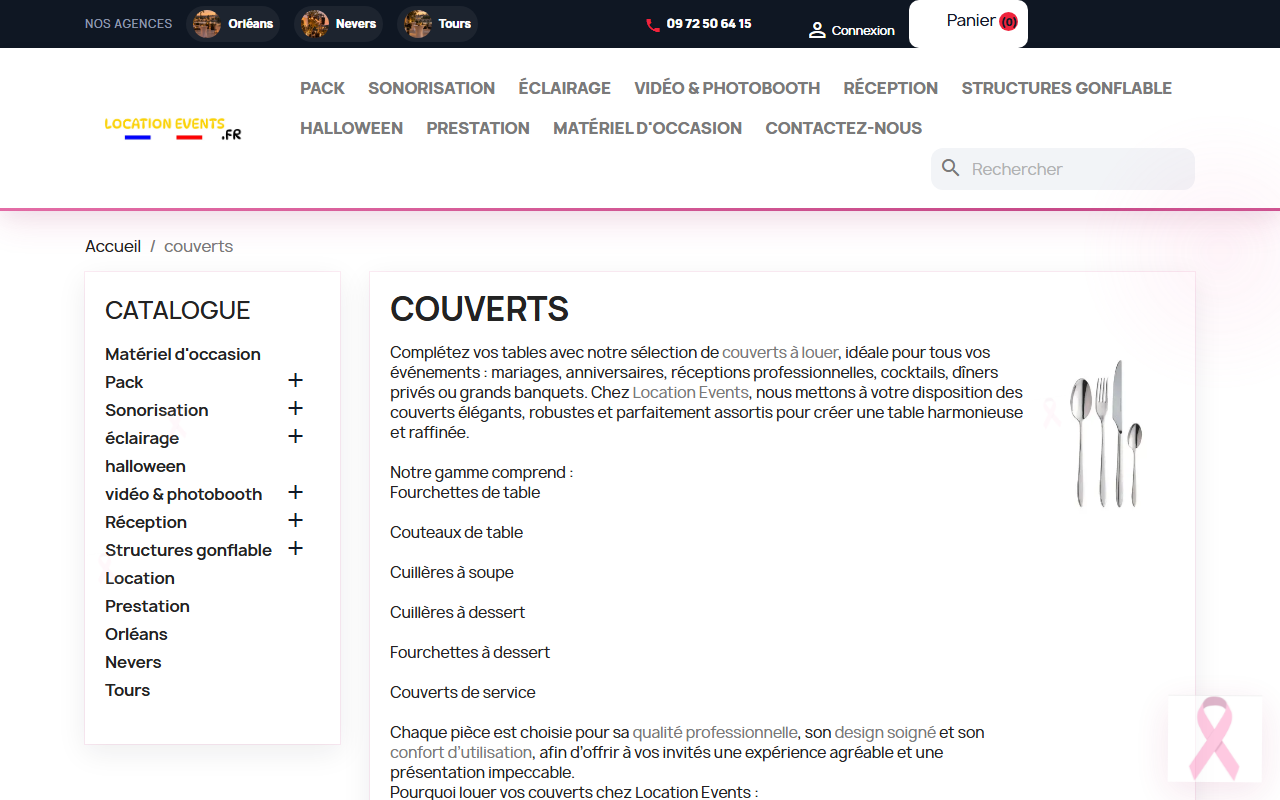Click the red phone icon
The height and width of the screenshot is (800, 1280).
click(653, 24)
